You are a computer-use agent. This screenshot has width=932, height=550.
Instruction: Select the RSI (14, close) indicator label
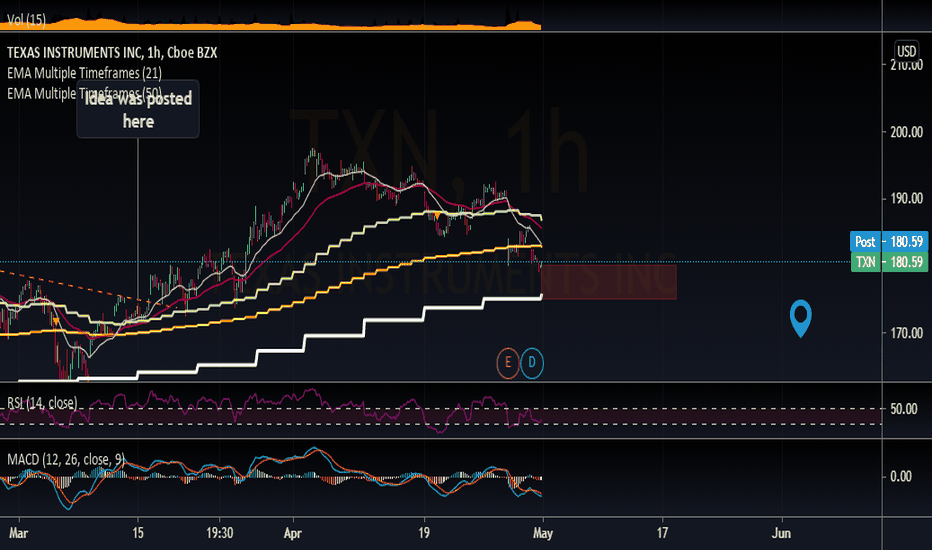(42, 403)
